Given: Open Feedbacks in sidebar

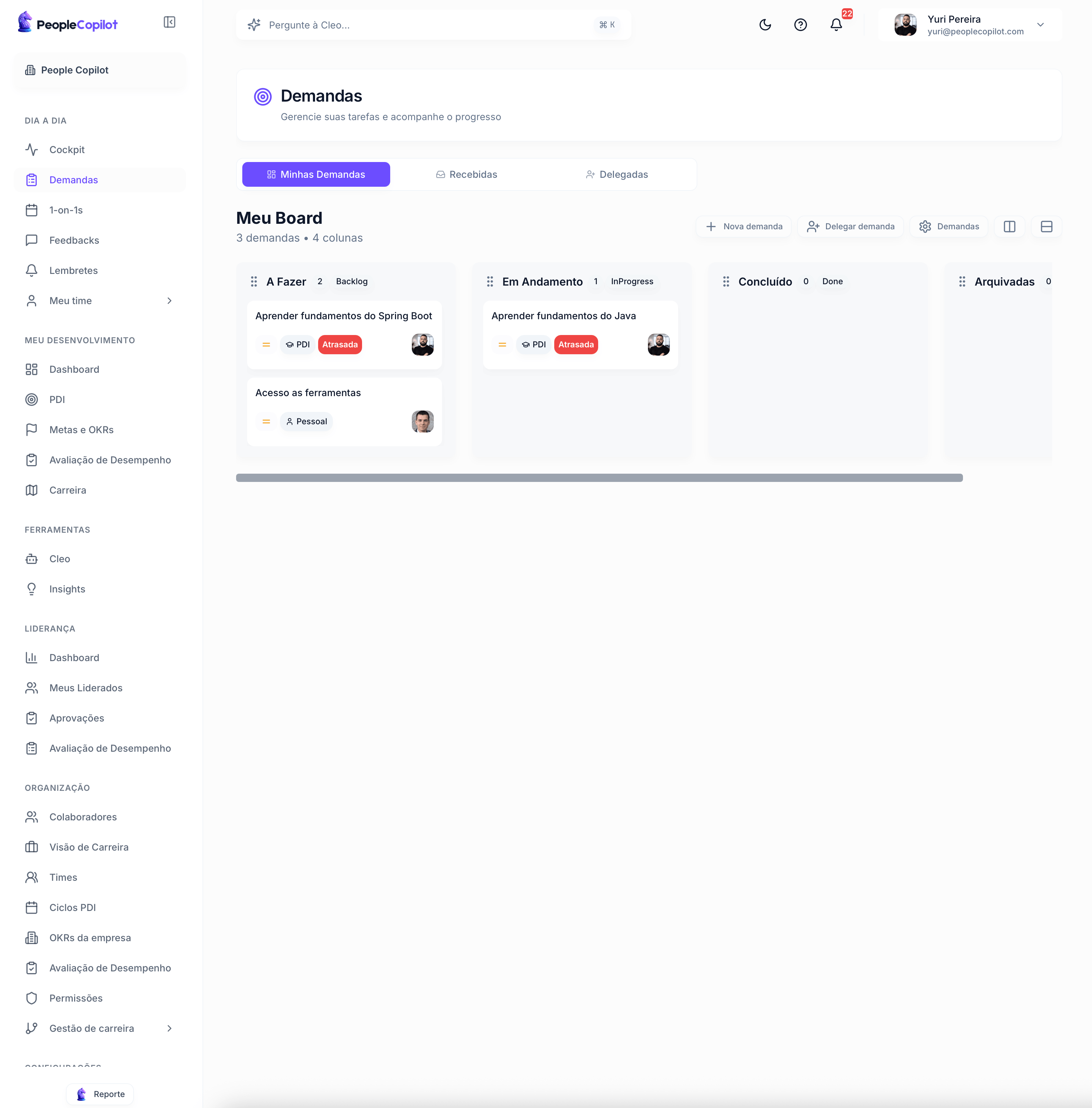Looking at the screenshot, I should tap(100, 240).
